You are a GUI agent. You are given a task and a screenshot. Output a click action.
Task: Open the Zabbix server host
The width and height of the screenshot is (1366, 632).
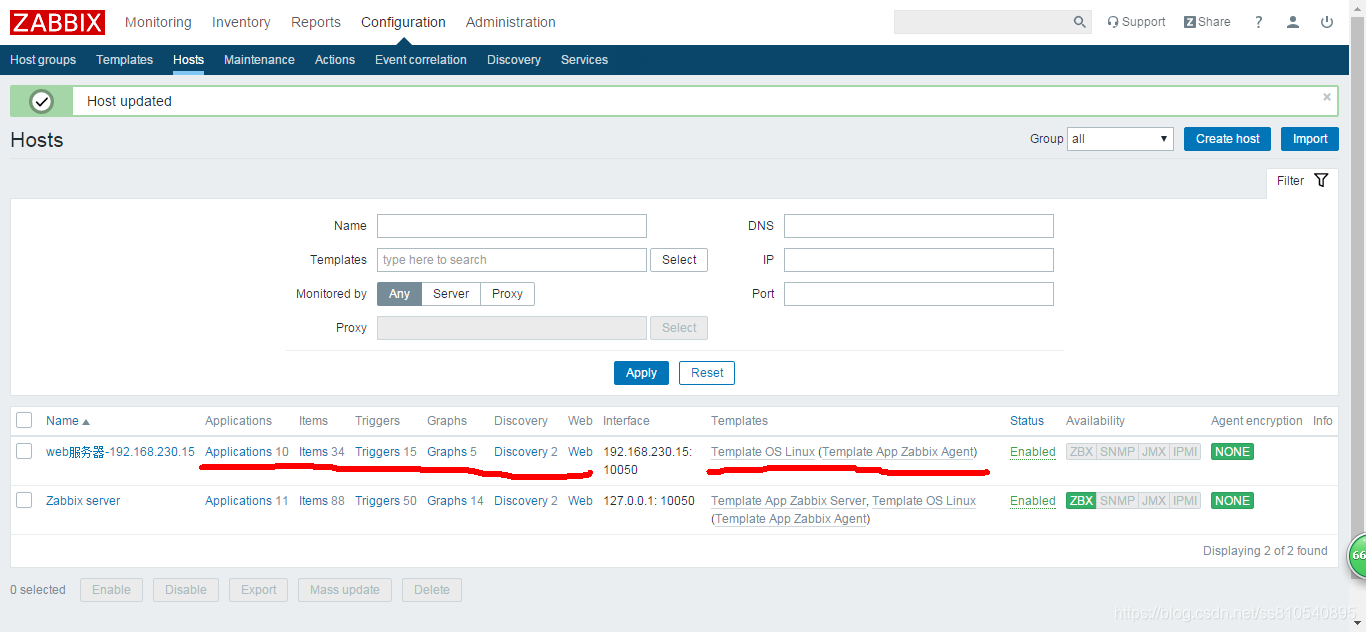[x=83, y=501]
